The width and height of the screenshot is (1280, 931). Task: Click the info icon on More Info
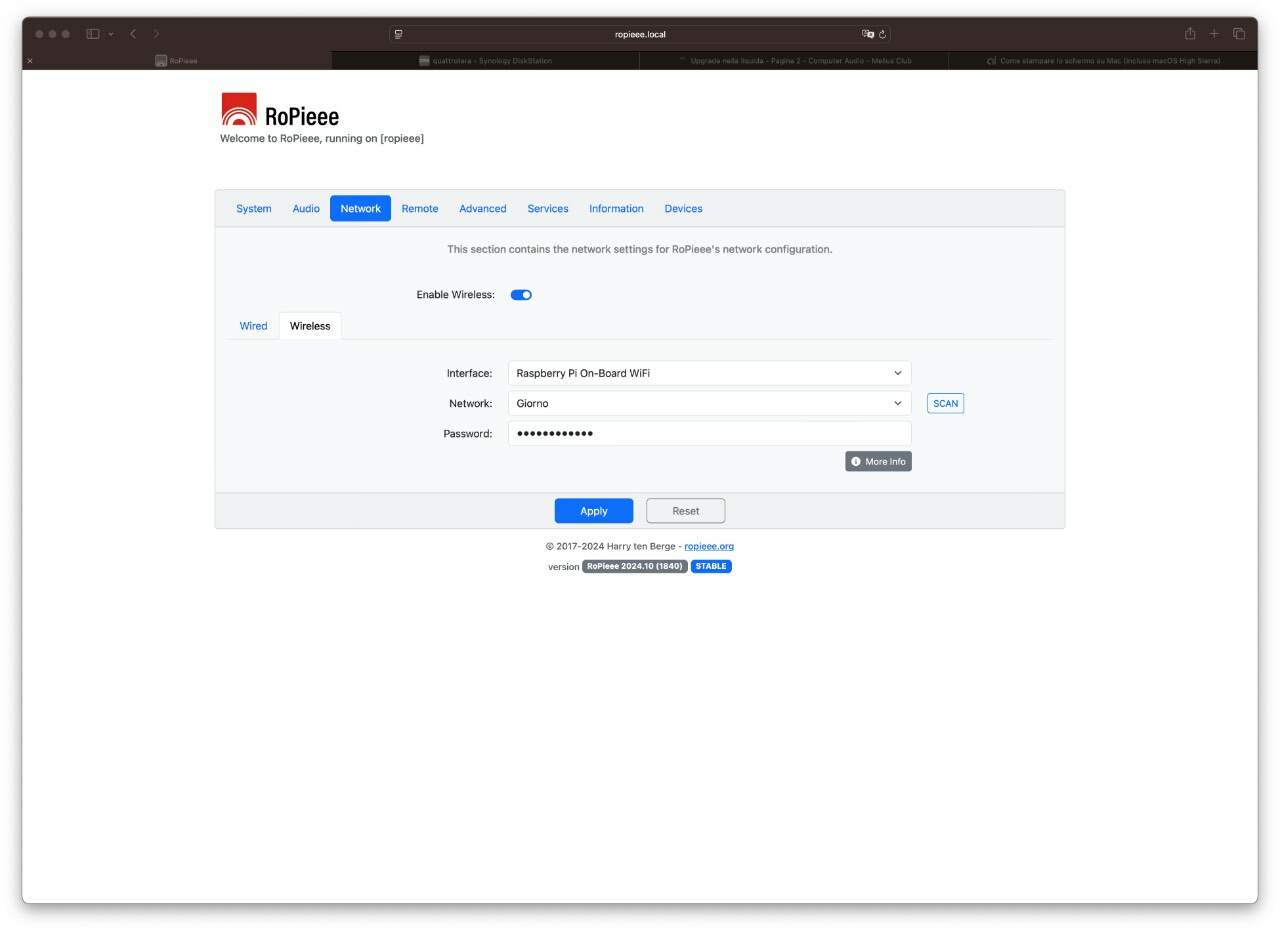[x=856, y=462]
